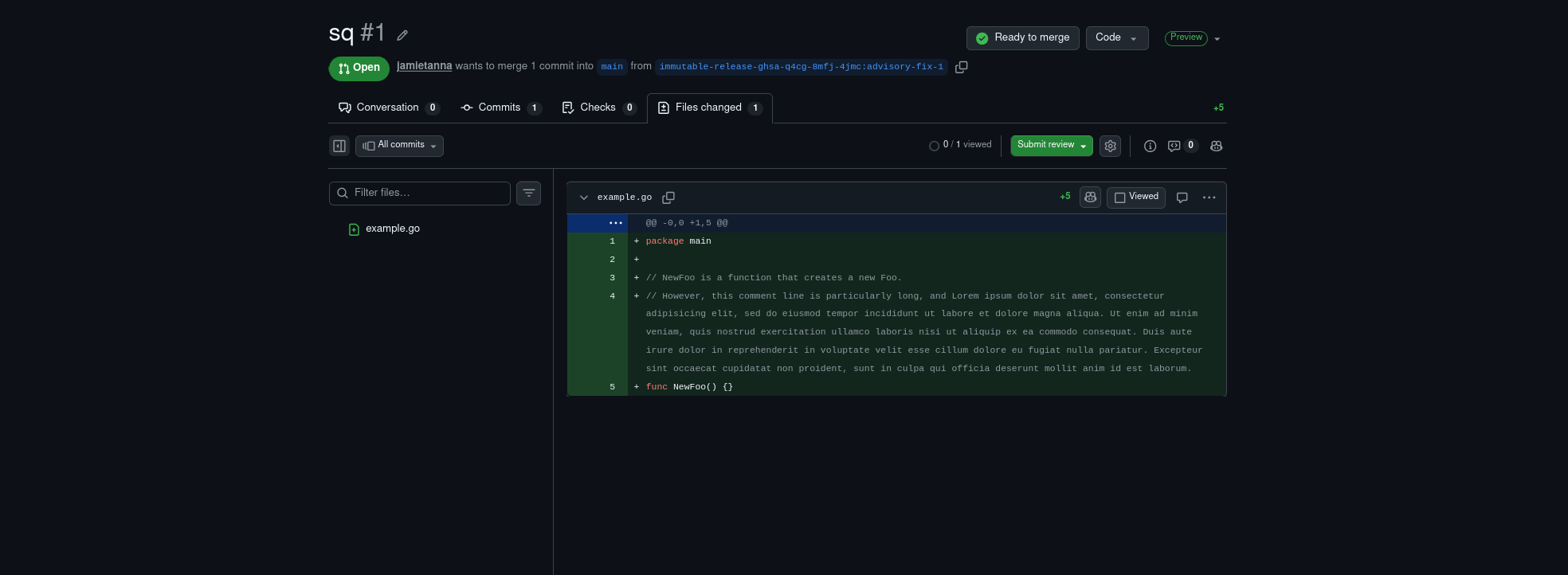Open the advisory-fix-1 head branch link
Viewport: 1568px width, 575px height.
(x=801, y=67)
